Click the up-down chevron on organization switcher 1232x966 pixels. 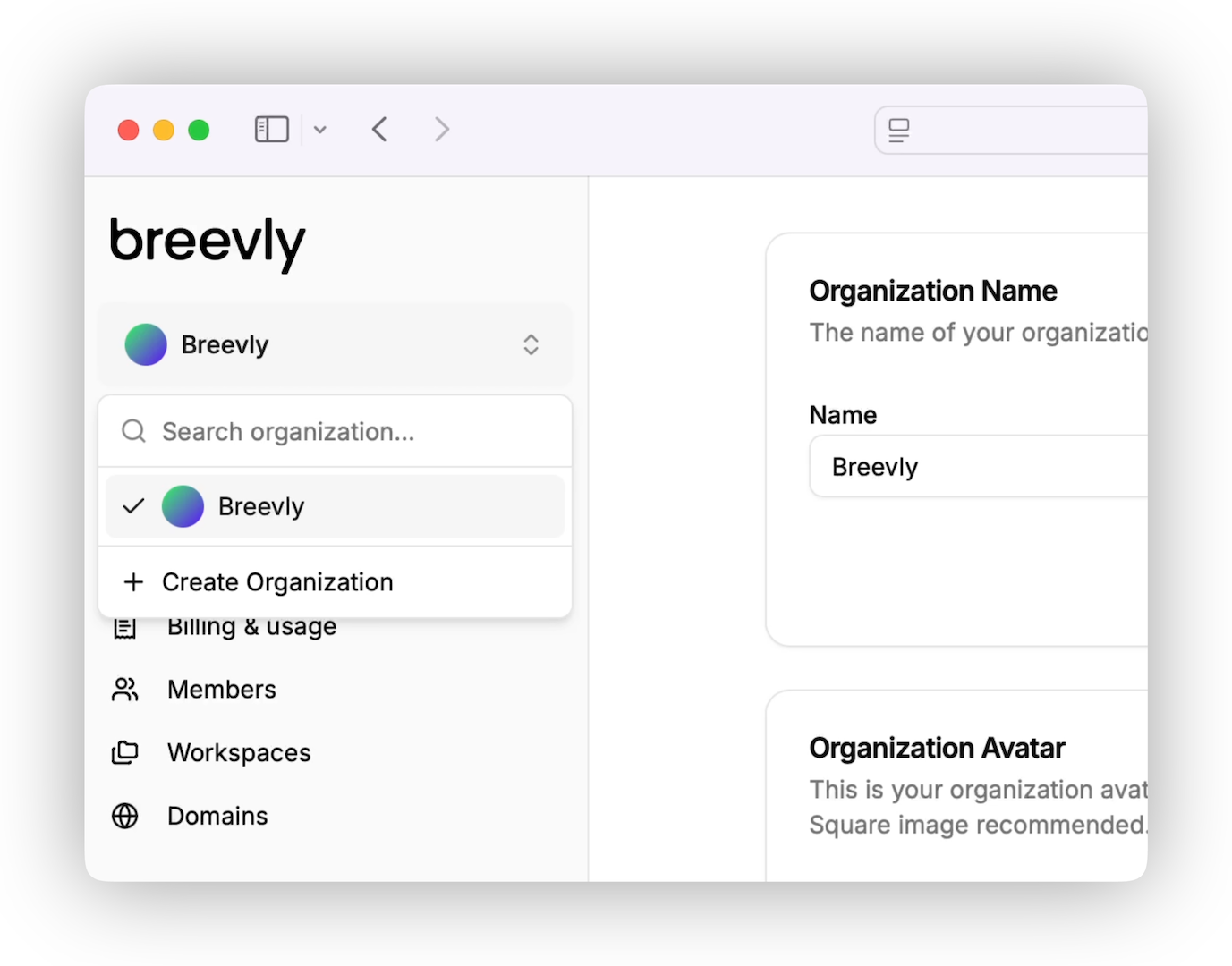pos(531,345)
